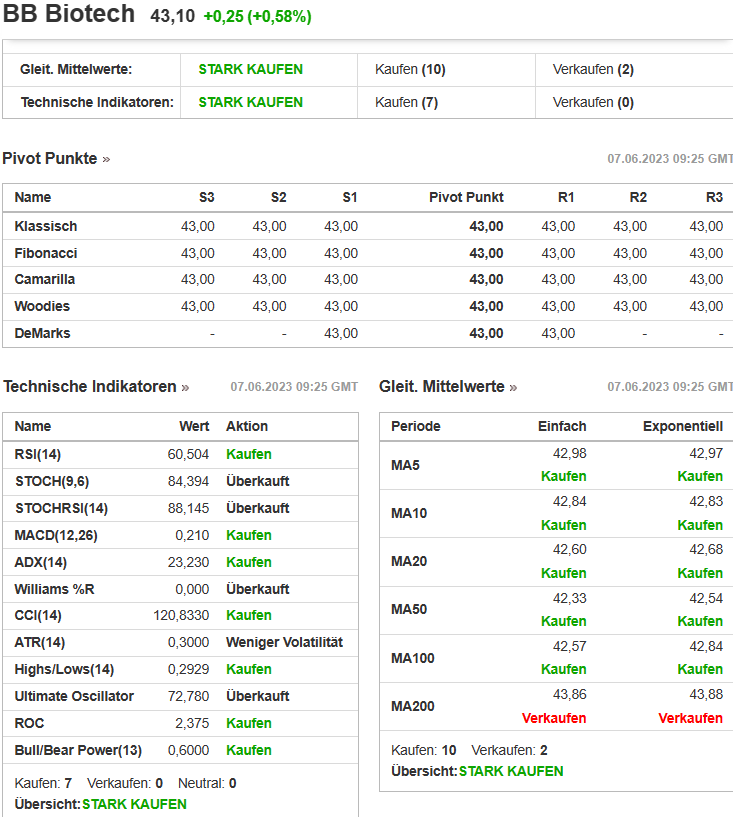Click the Camarilla pivot row label
Screen dimensions: 733x817
tap(45, 279)
